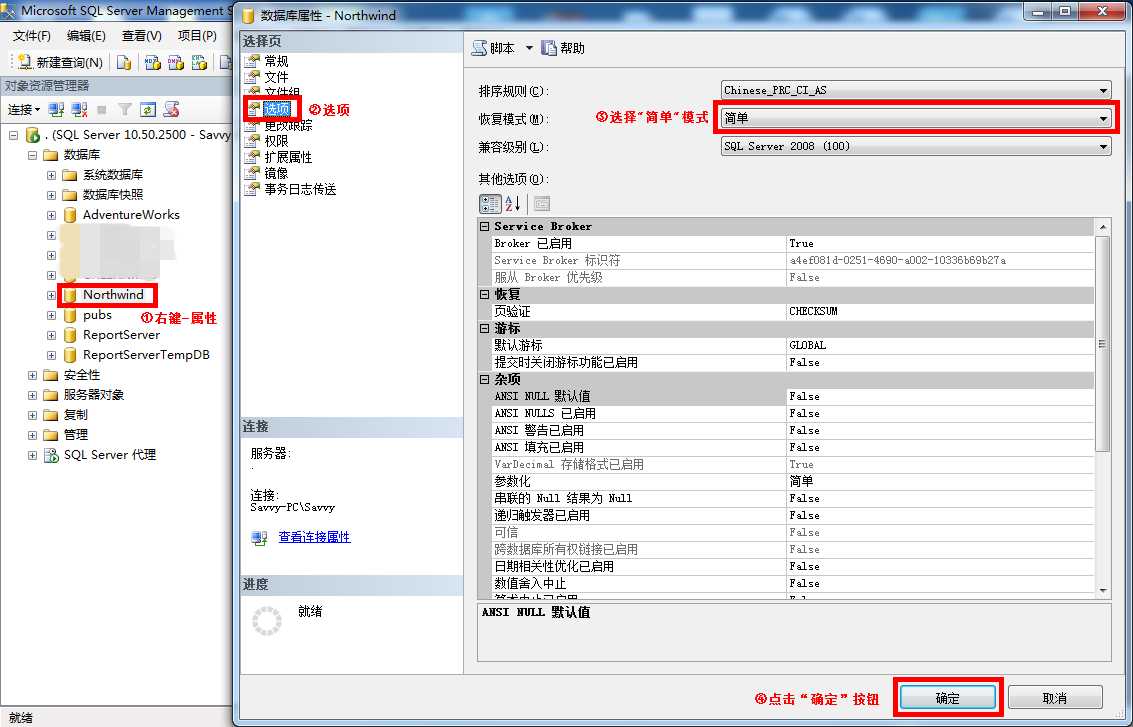Select the 权限 page in the dialog
Screen dimensions: 1133x727
point(276,142)
